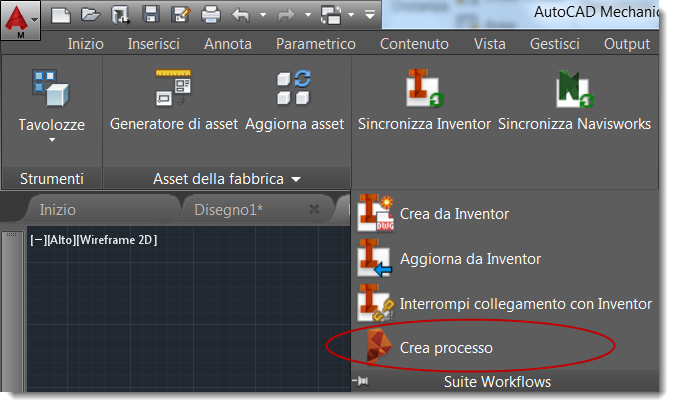Launch Generatore di asset tool

coord(174,101)
